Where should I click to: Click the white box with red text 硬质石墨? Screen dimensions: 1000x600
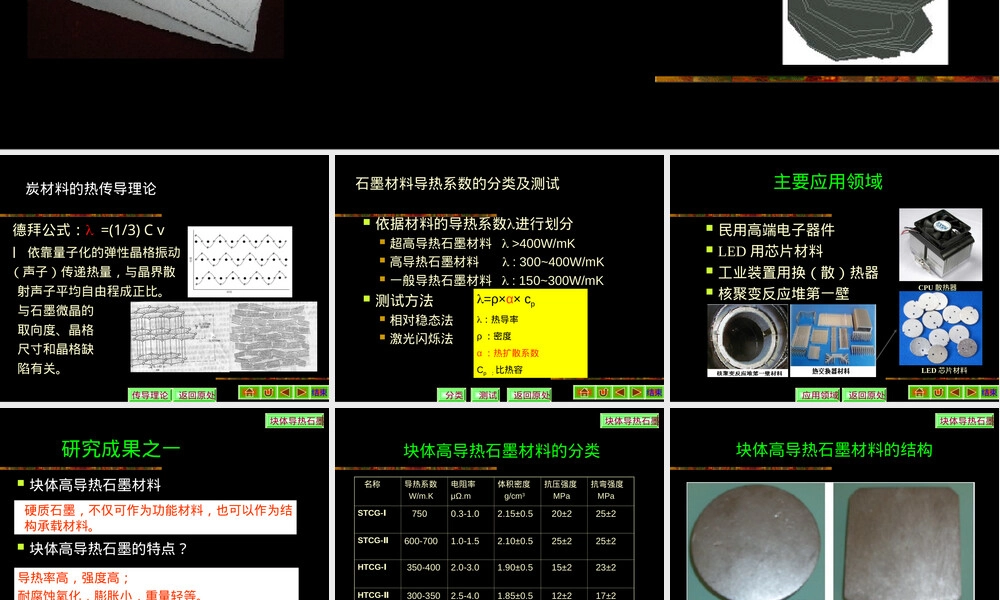point(156,517)
